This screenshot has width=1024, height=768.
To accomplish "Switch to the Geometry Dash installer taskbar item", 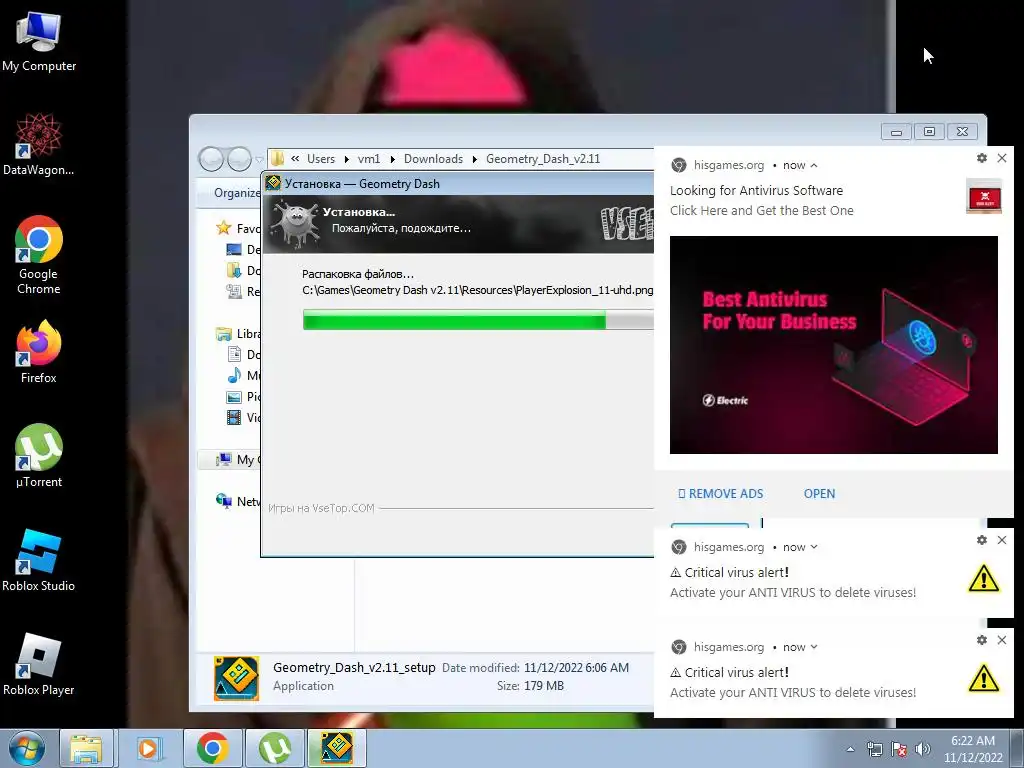I will click(x=337, y=748).
